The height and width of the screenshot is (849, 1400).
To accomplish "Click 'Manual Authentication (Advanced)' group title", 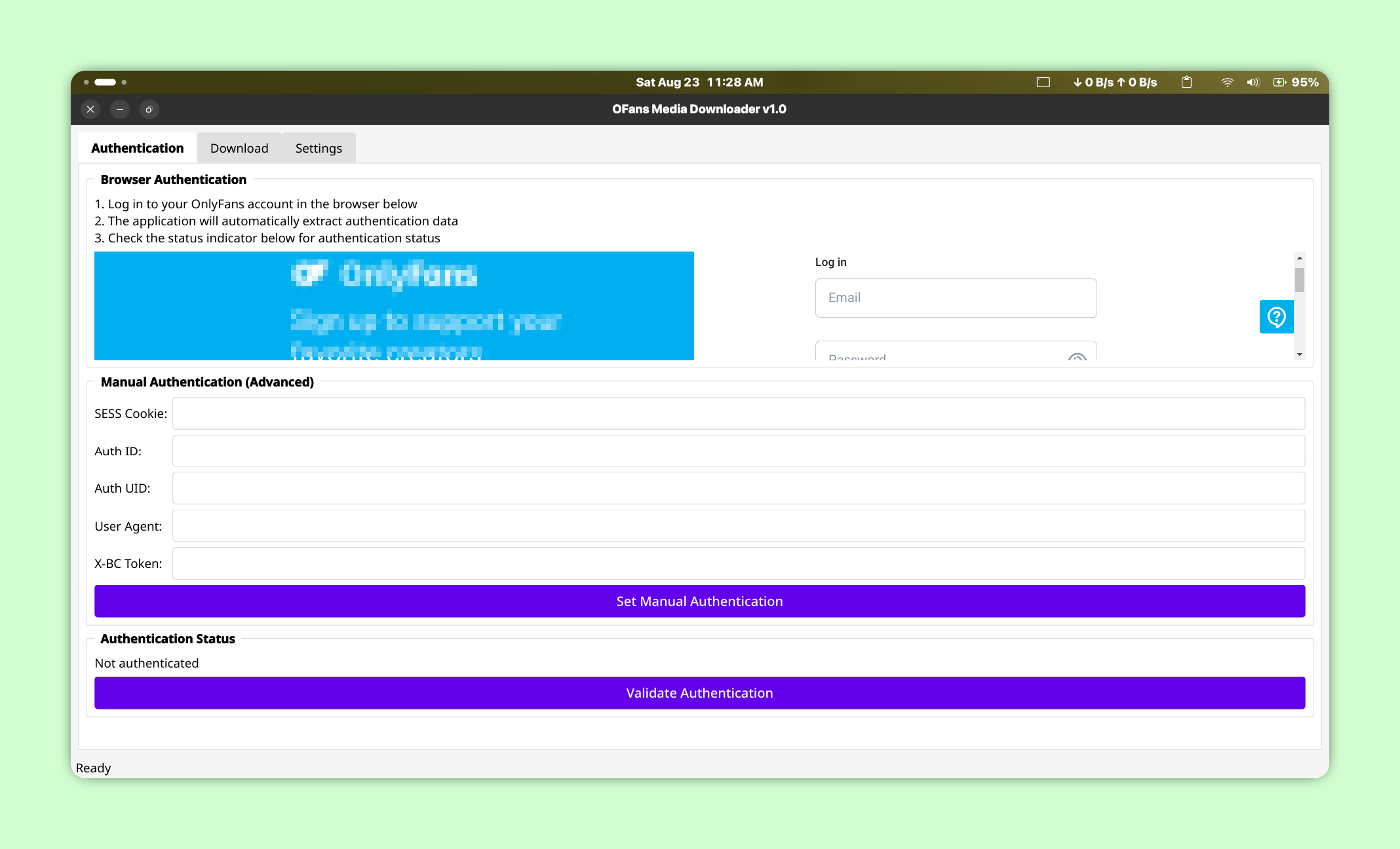I will [x=207, y=382].
